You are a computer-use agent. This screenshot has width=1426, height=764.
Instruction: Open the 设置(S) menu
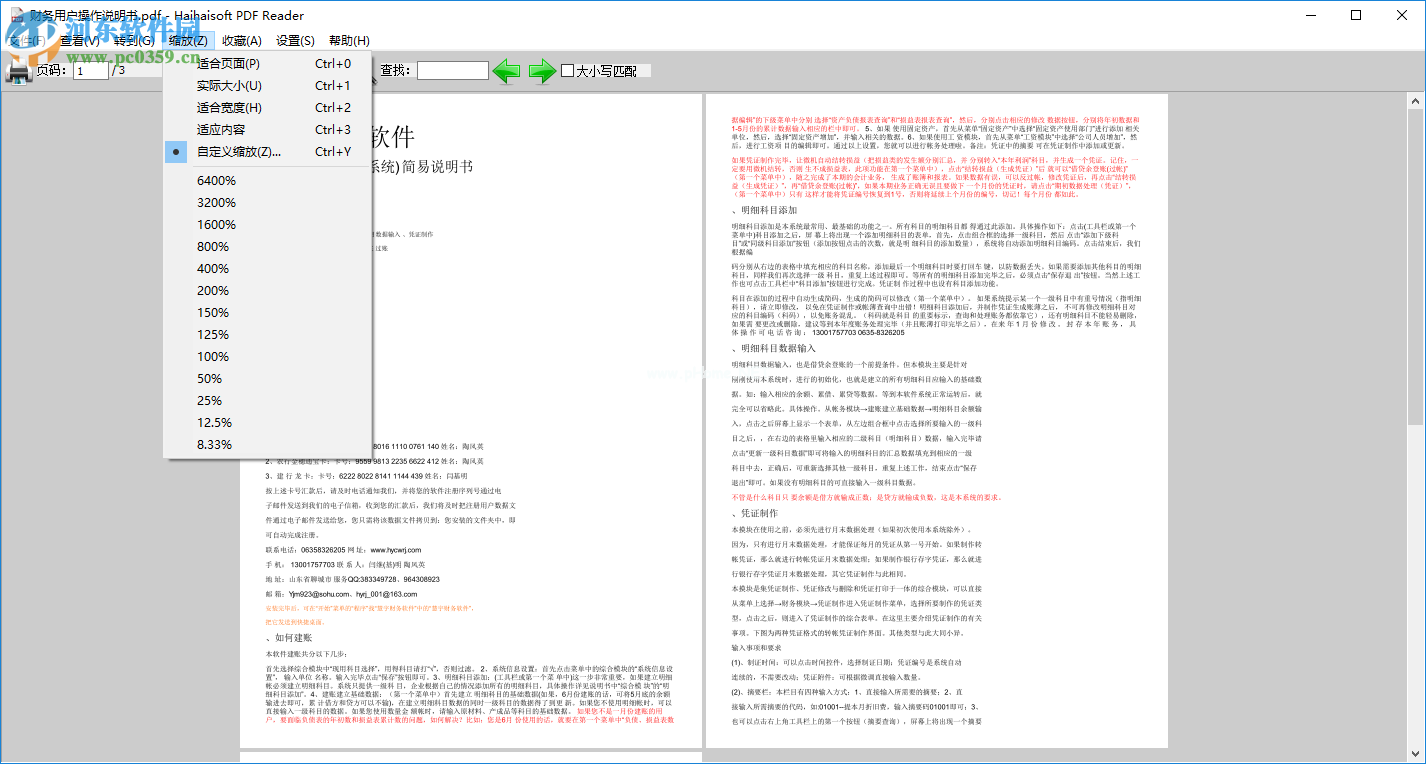coord(296,41)
